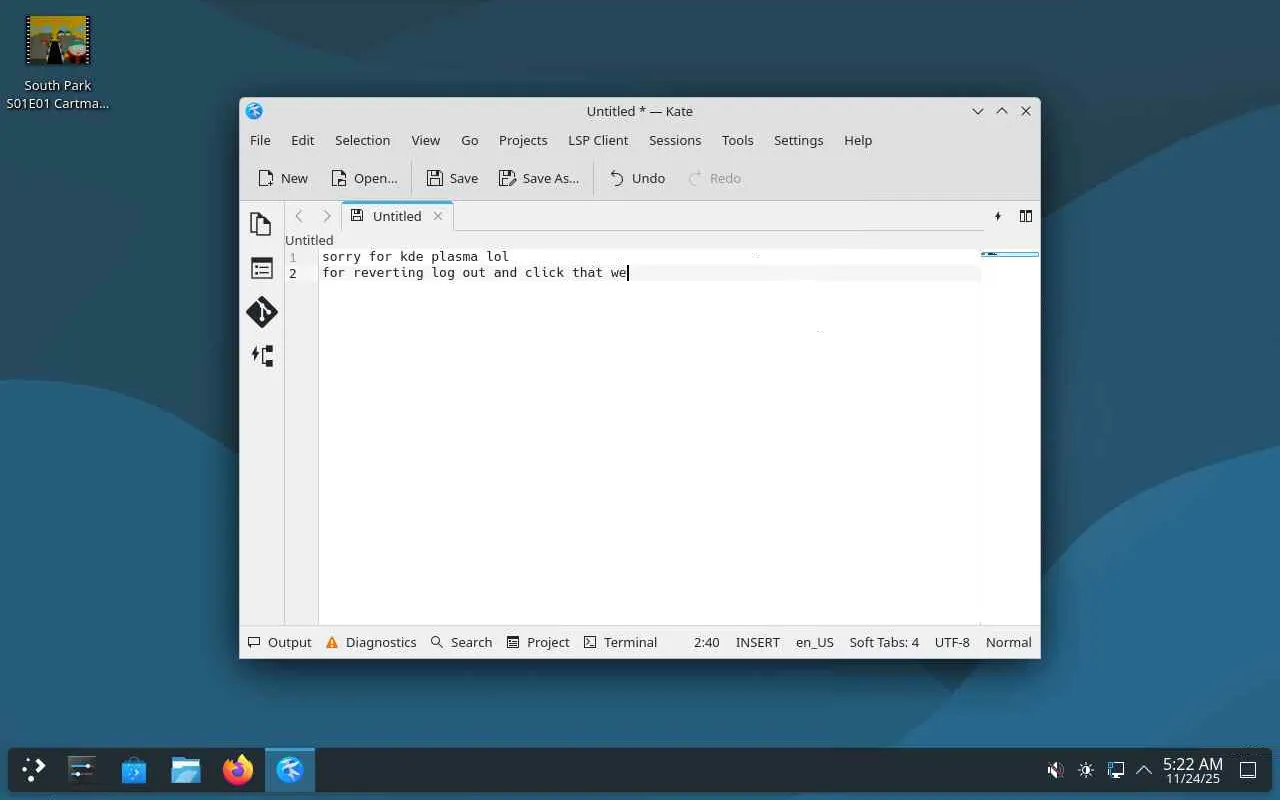Click the split view icon in tab bar
This screenshot has width=1280, height=800.
(1025, 216)
